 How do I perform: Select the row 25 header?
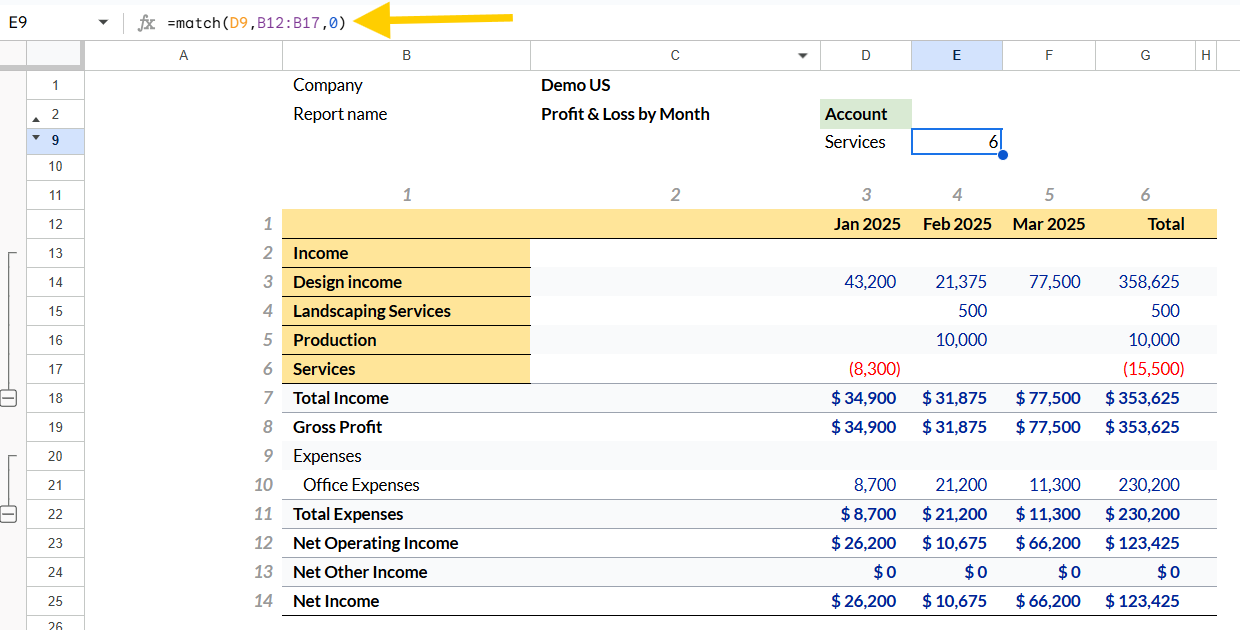[x=55, y=601]
